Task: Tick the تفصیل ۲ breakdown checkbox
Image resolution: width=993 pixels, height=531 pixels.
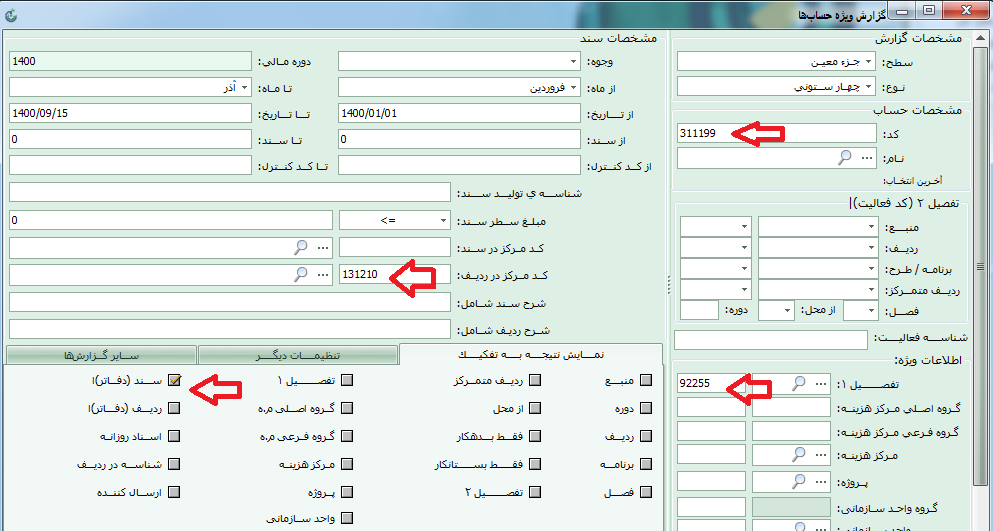Action: 535,492
